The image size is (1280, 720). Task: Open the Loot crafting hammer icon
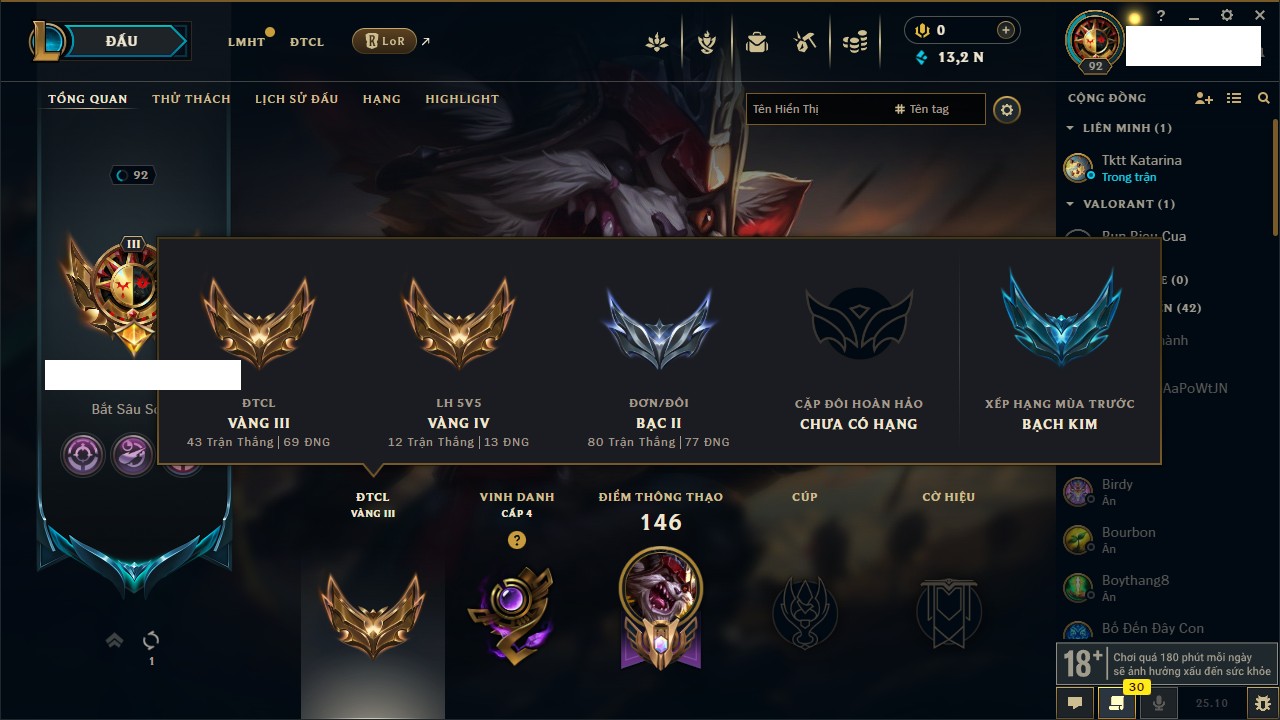(805, 42)
